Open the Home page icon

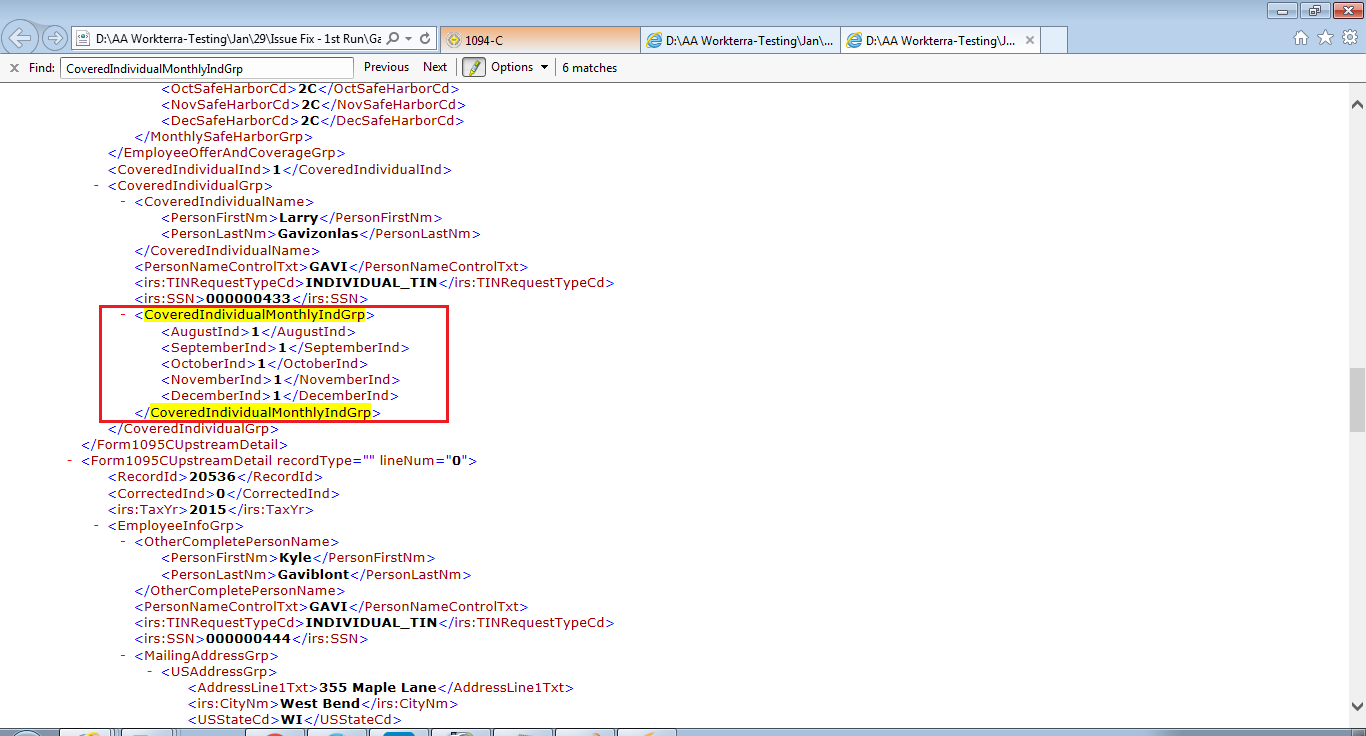click(1301, 38)
